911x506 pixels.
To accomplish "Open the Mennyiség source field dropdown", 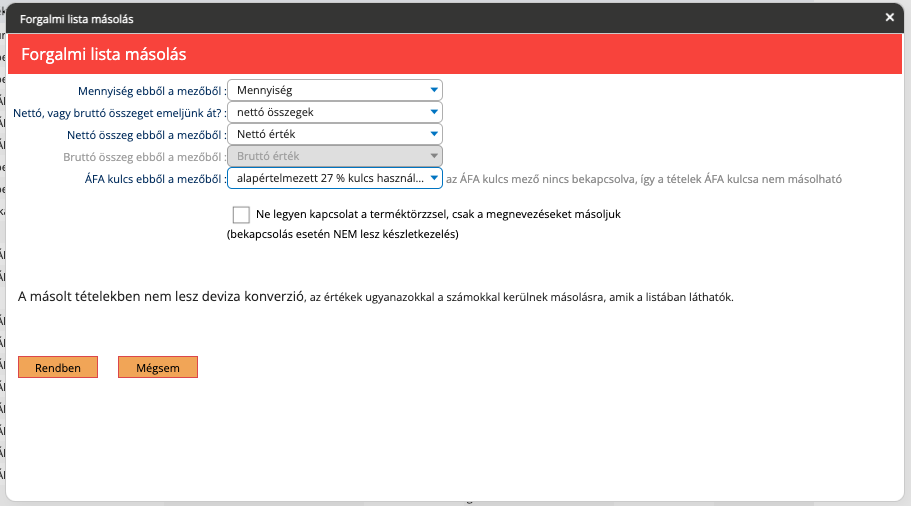I will click(335, 90).
